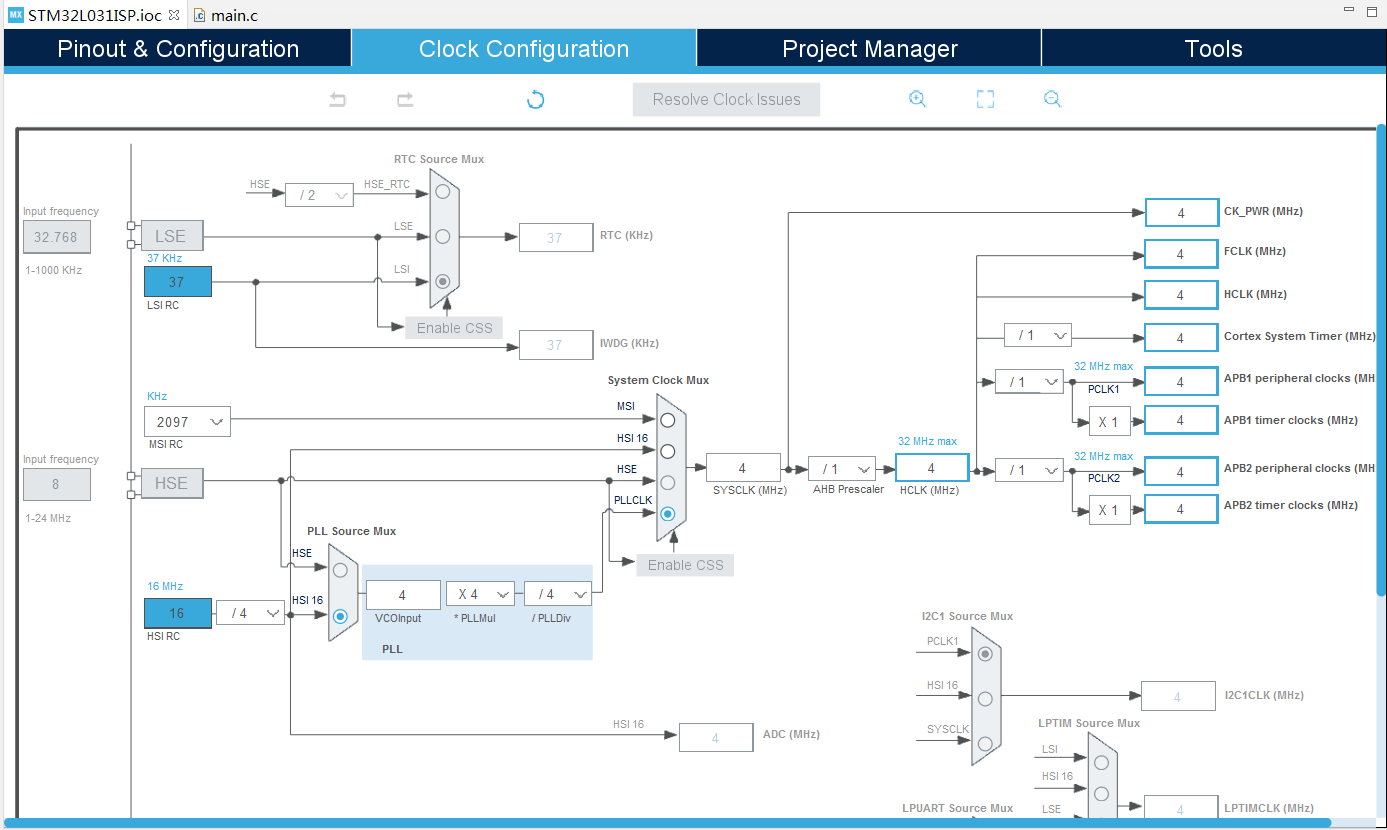Select LSE in RTC Source Mux
The height and width of the screenshot is (830, 1387).
(x=442, y=236)
